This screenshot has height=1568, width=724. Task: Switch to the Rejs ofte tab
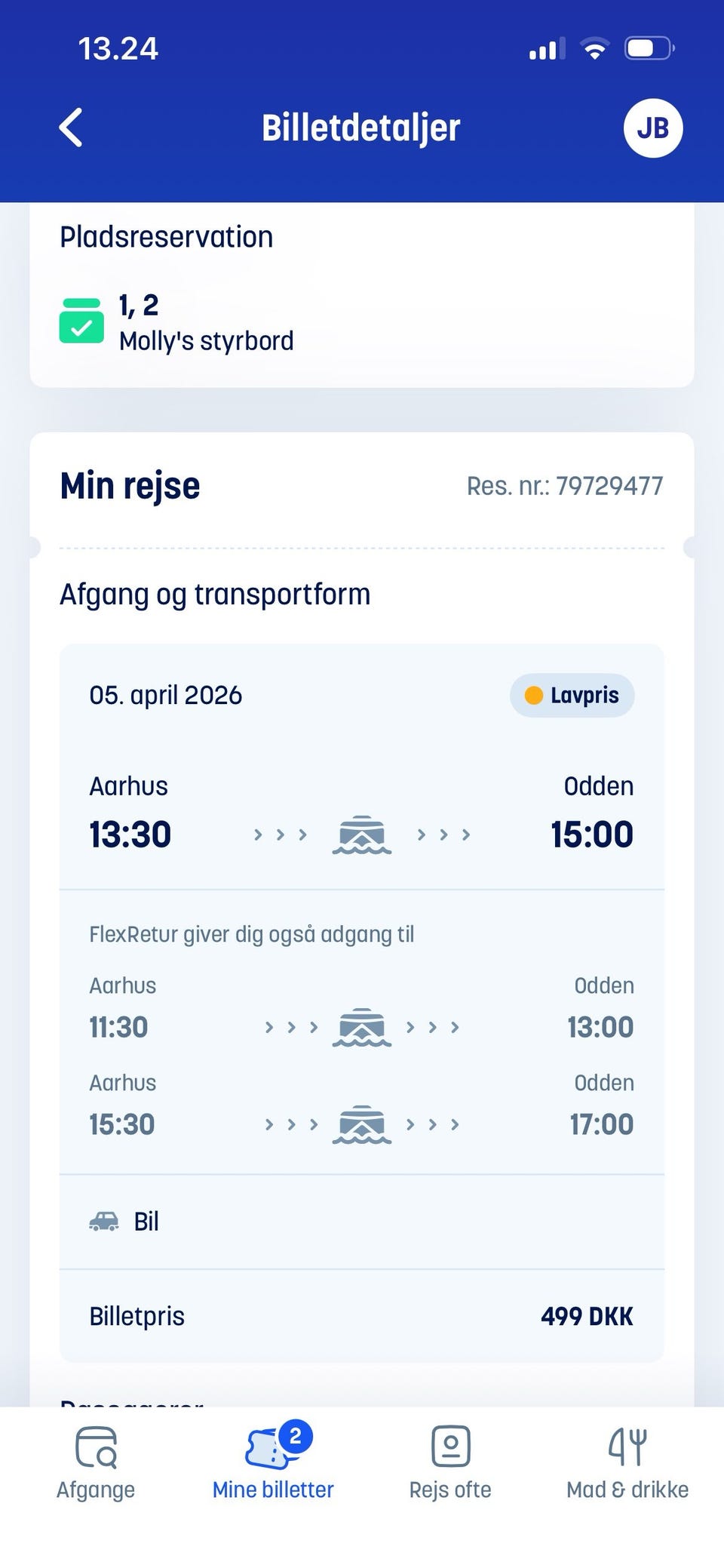click(450, 1460)
